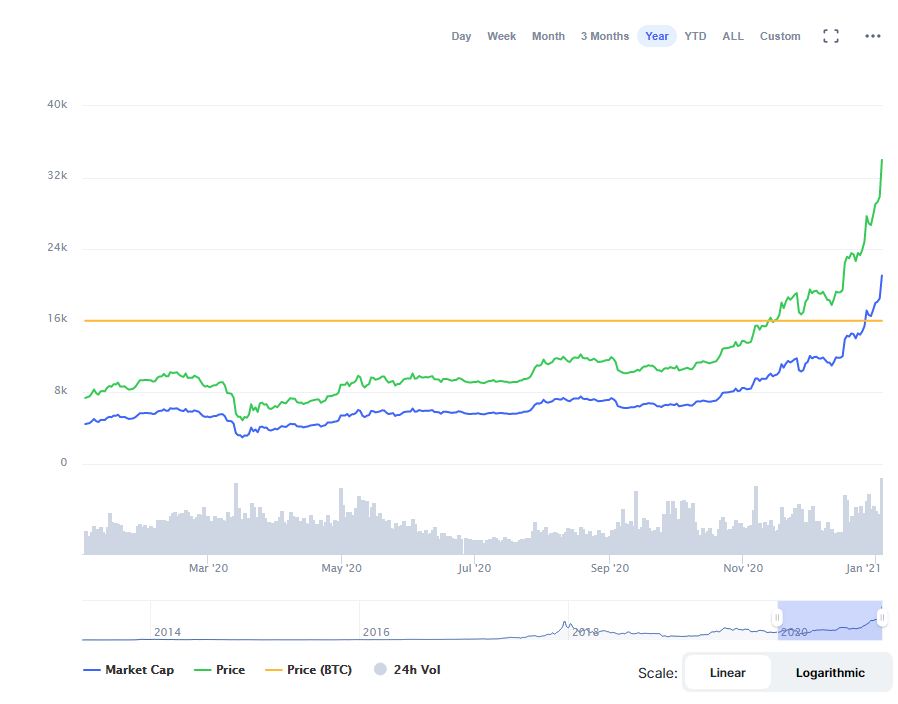
Task: Toggle Market Cap series visibility
Action: point(128,670)
